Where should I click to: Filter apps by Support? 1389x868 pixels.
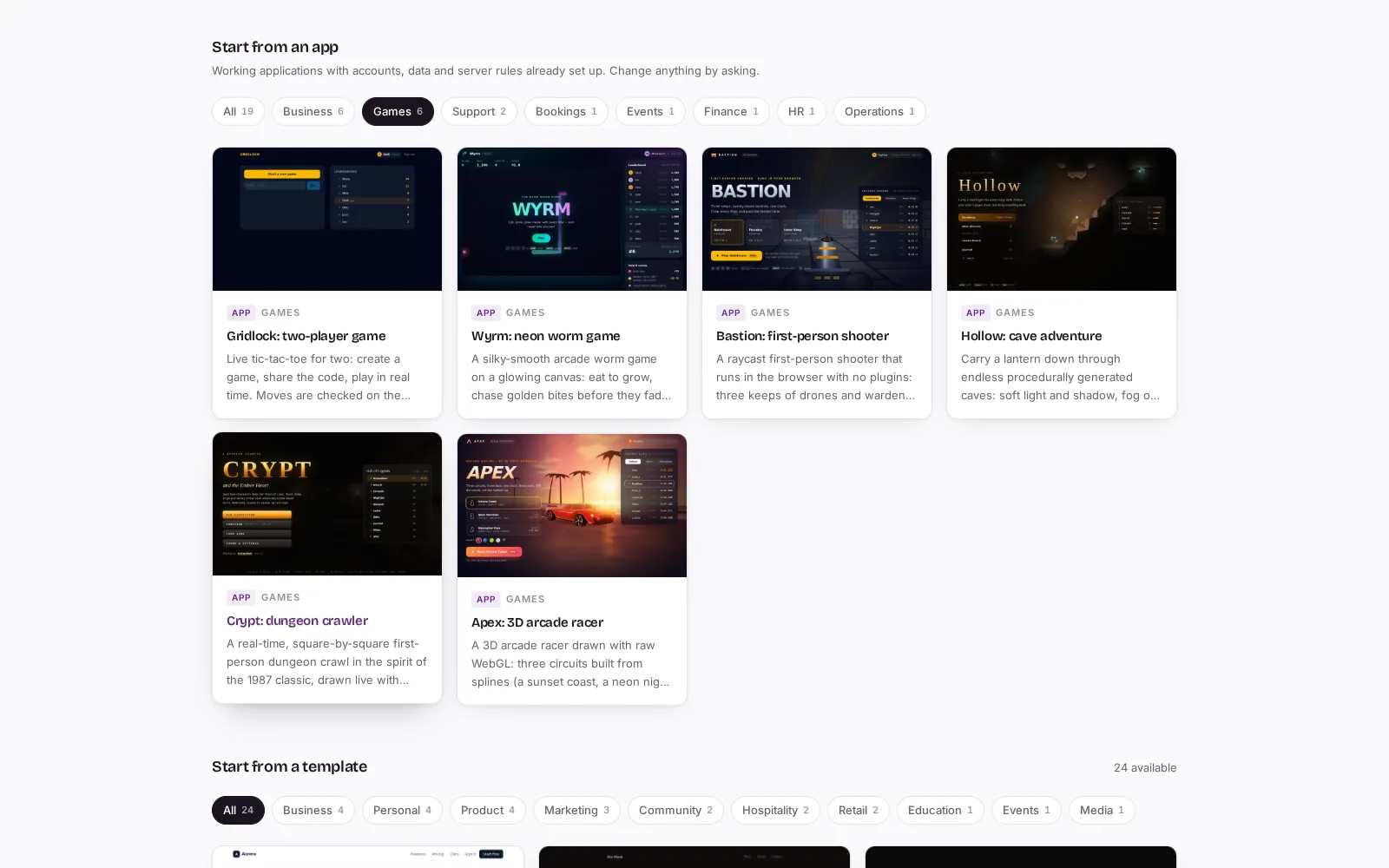pyautogui.click(x=479, y=111)
